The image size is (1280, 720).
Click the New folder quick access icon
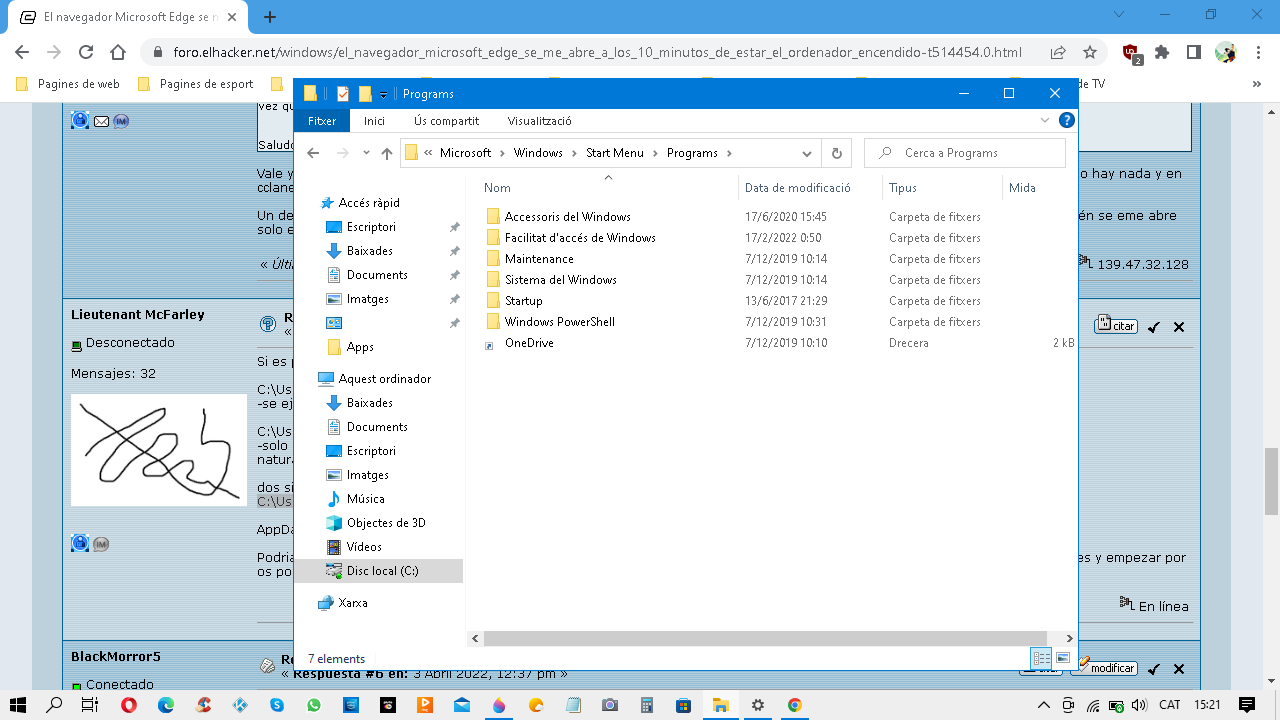tap(365, 94)
